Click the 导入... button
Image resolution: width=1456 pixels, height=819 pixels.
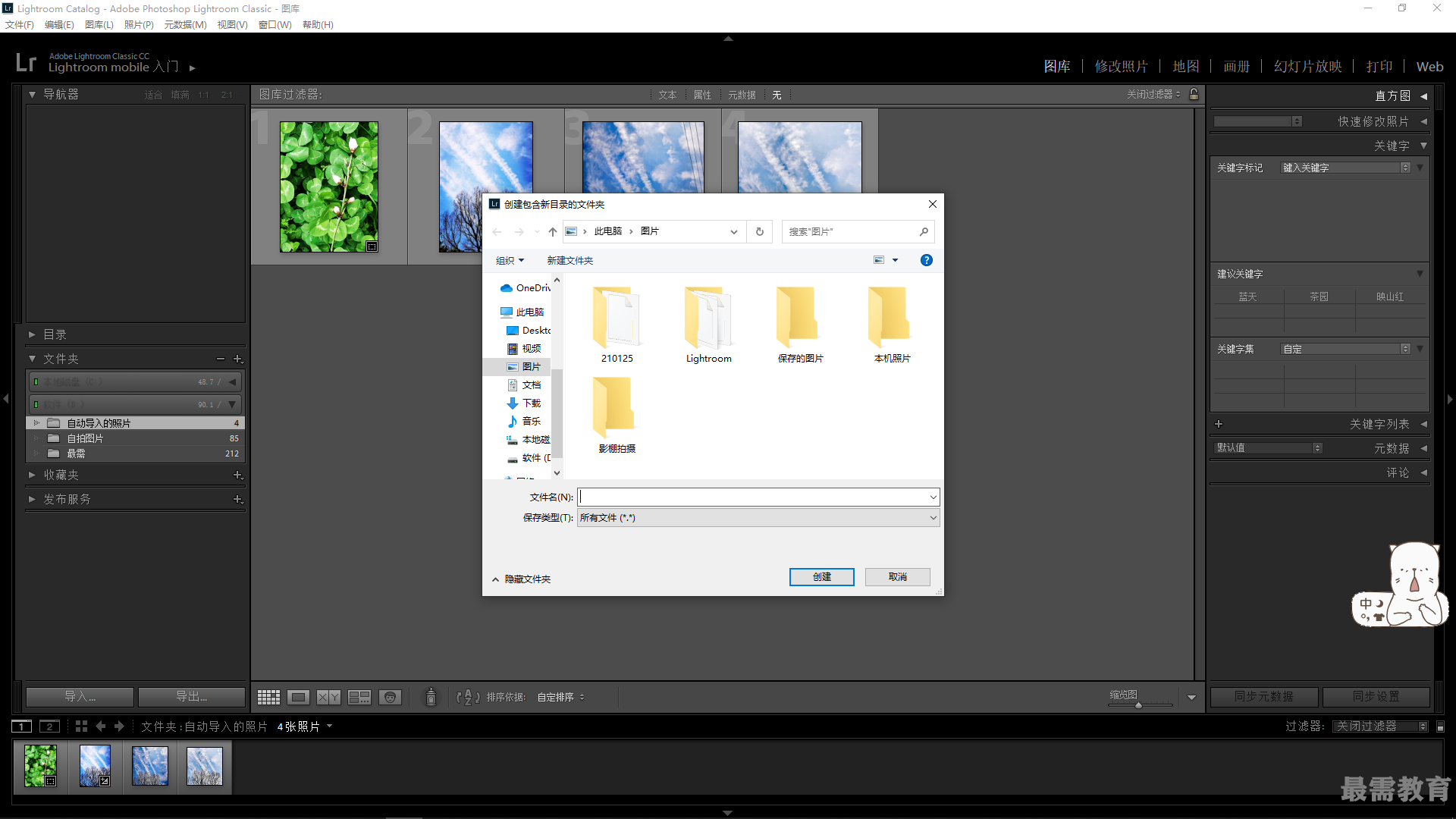click(x=80, y=696)
